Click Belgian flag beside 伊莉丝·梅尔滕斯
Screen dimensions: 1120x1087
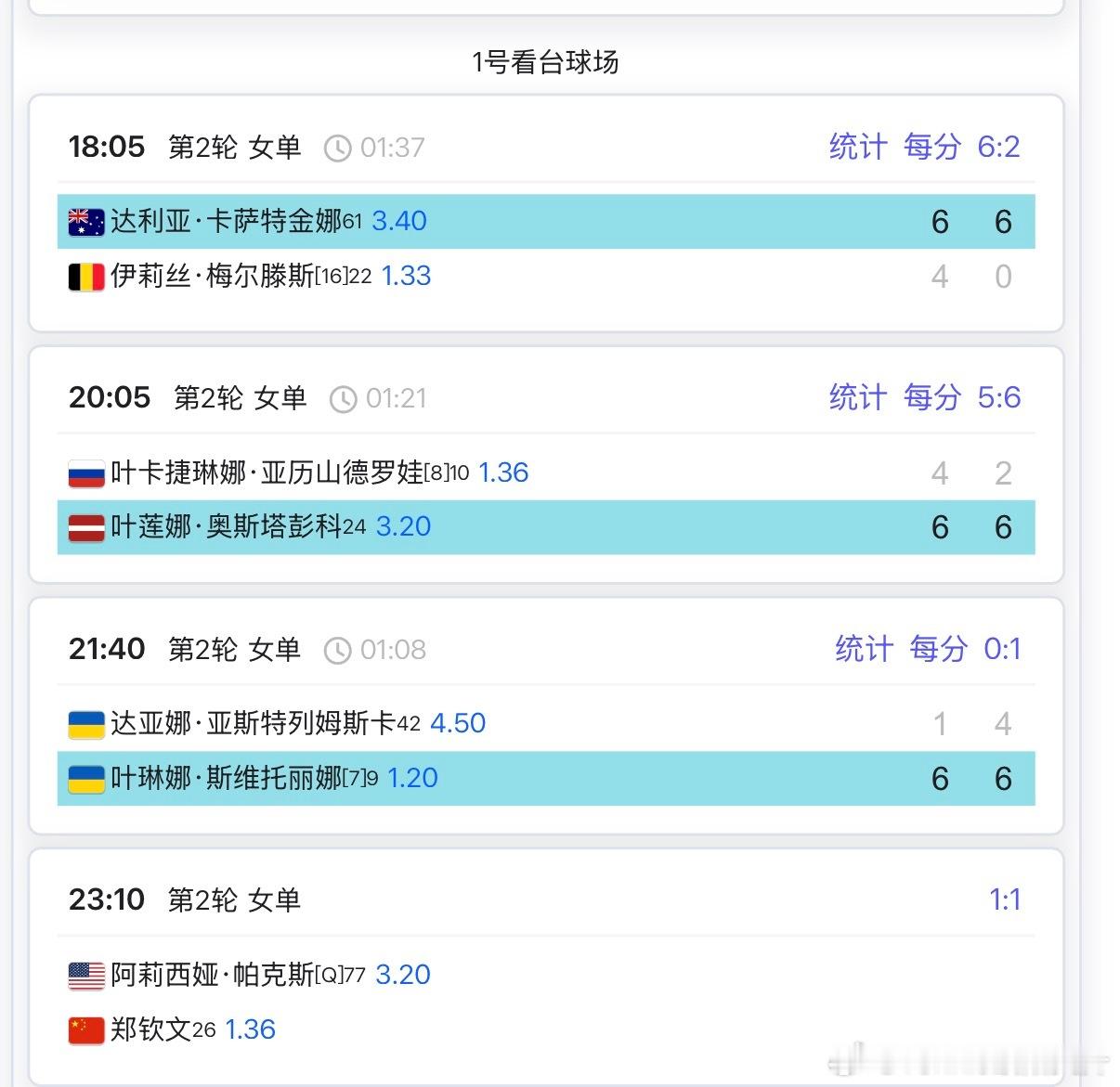[86, 277]
